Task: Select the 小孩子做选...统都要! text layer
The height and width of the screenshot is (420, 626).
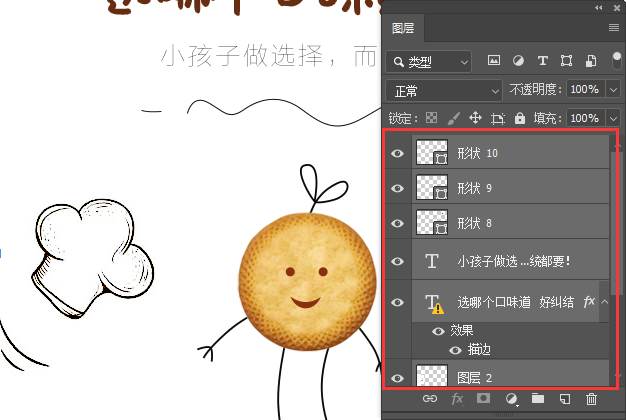Action: pyautogui.click(x=514, y=262)
